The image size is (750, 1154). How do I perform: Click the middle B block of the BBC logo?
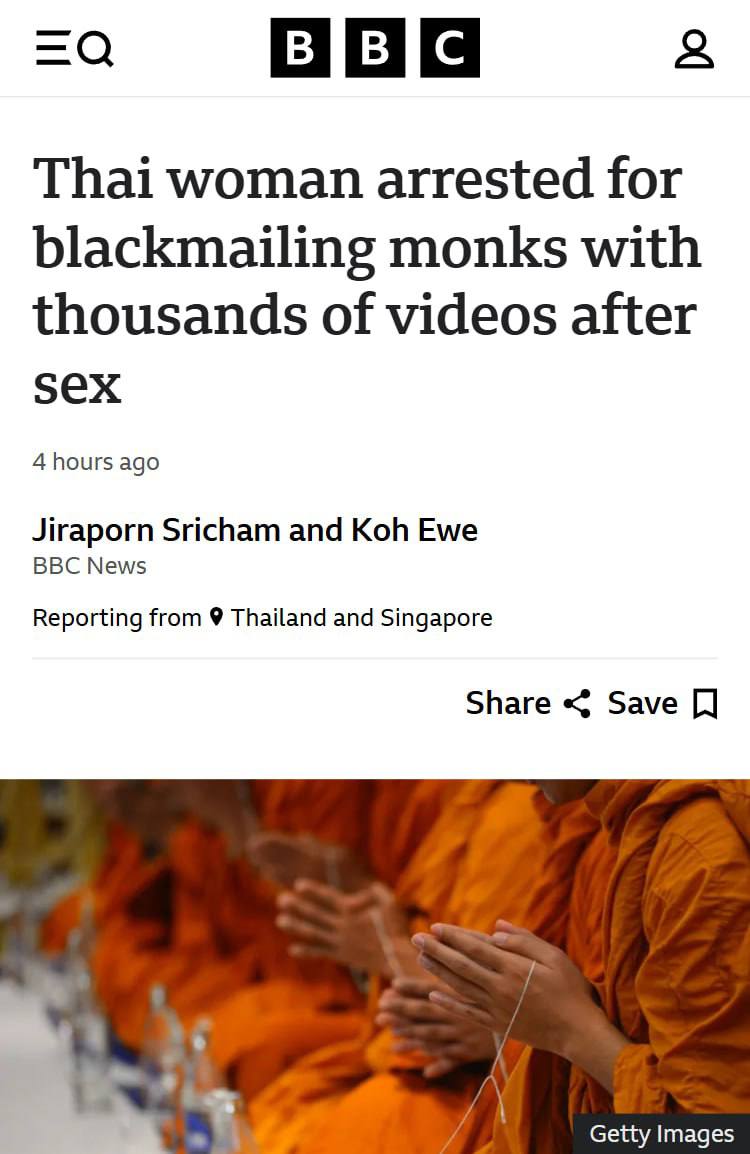pyautogui.click(x=375, y=48)
